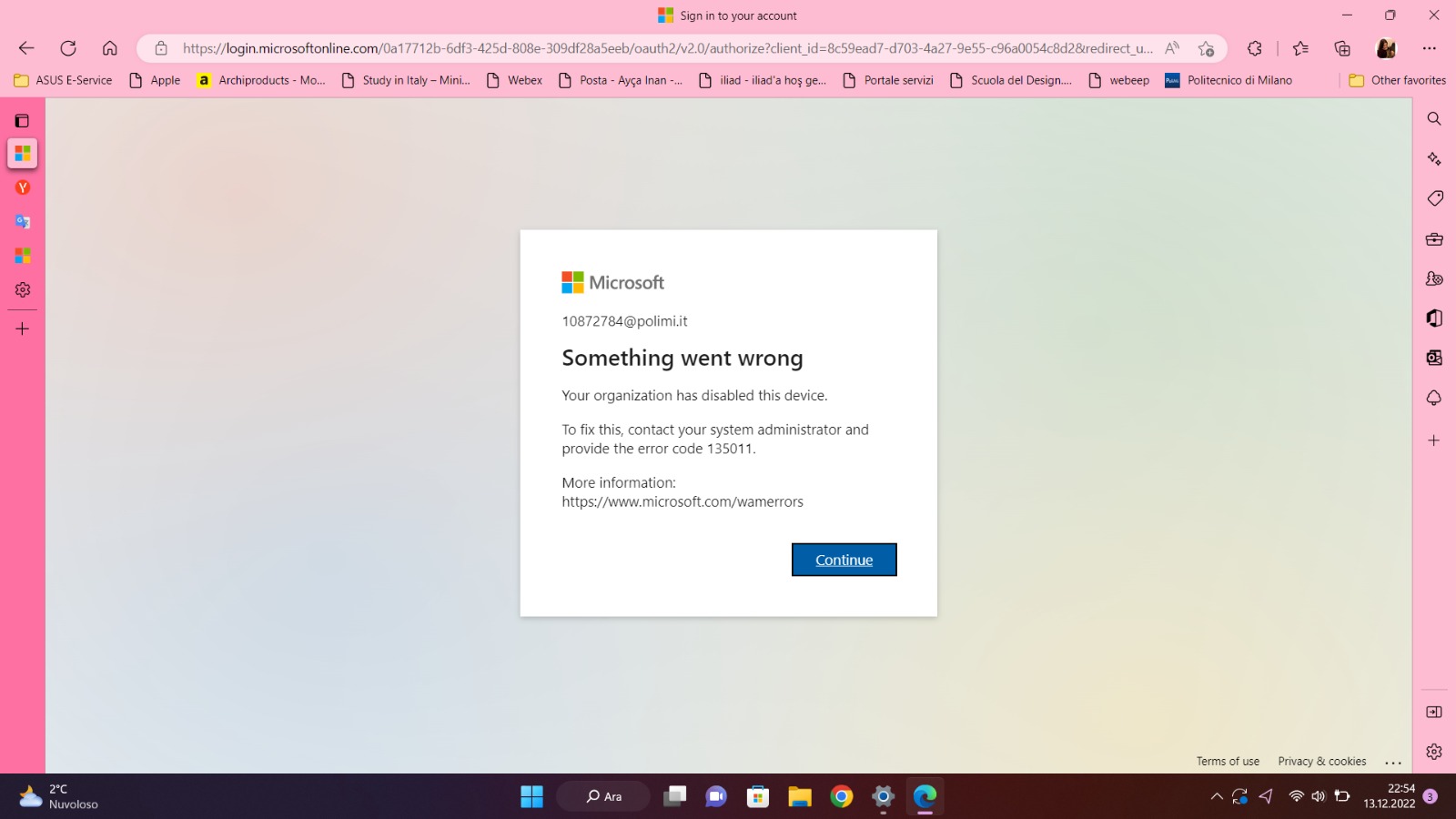Open Edge Settings and more menu
The image size is (1456, 819).
[1430, 48]
